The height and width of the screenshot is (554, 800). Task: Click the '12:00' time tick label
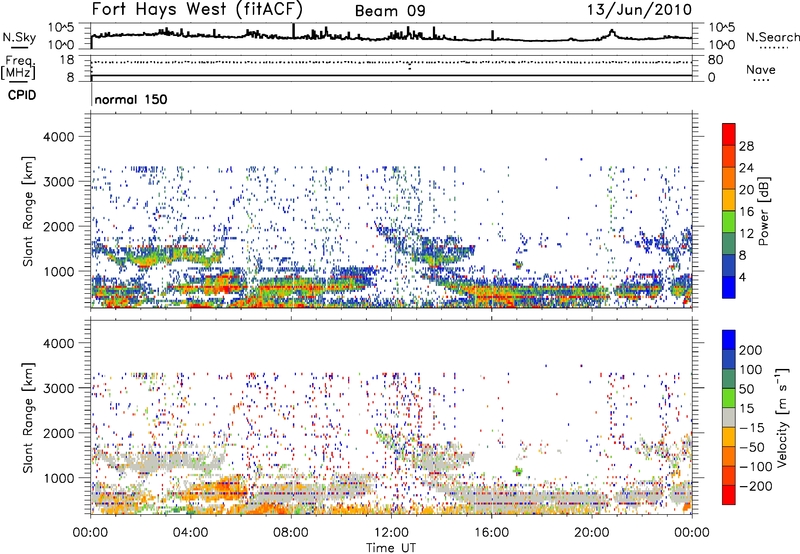click(x=391, y=533)
